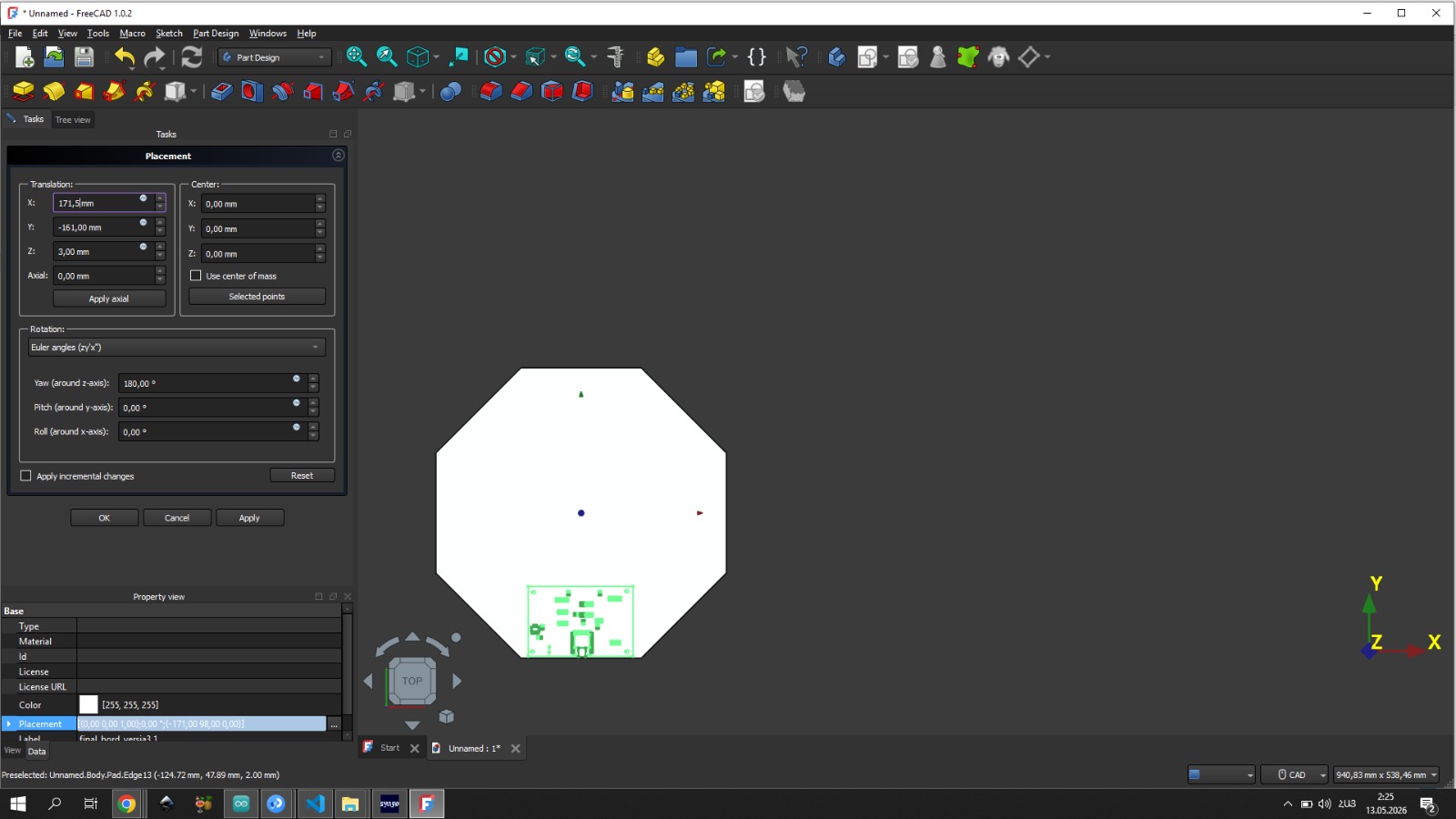Screen dimensions: 1456x819
Task: Select the Pocket tool icon
Action: point(221,91)
